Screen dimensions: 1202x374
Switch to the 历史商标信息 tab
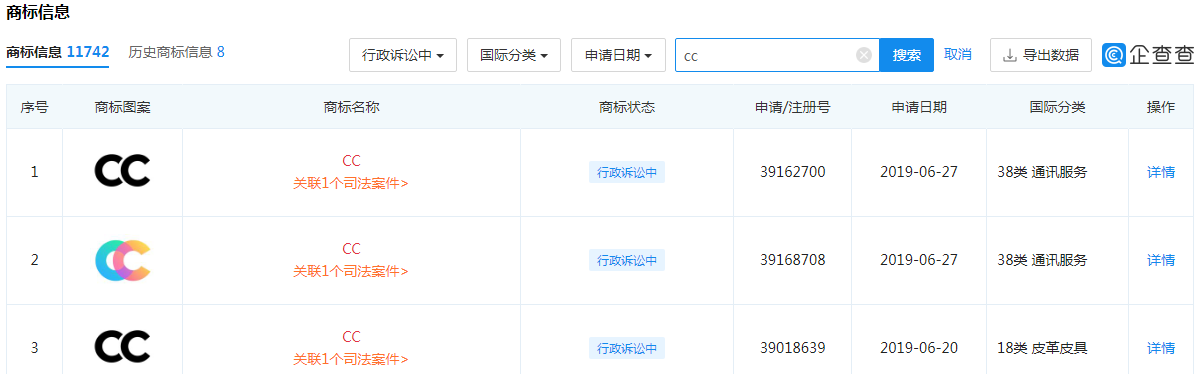(x=176, y=52)
